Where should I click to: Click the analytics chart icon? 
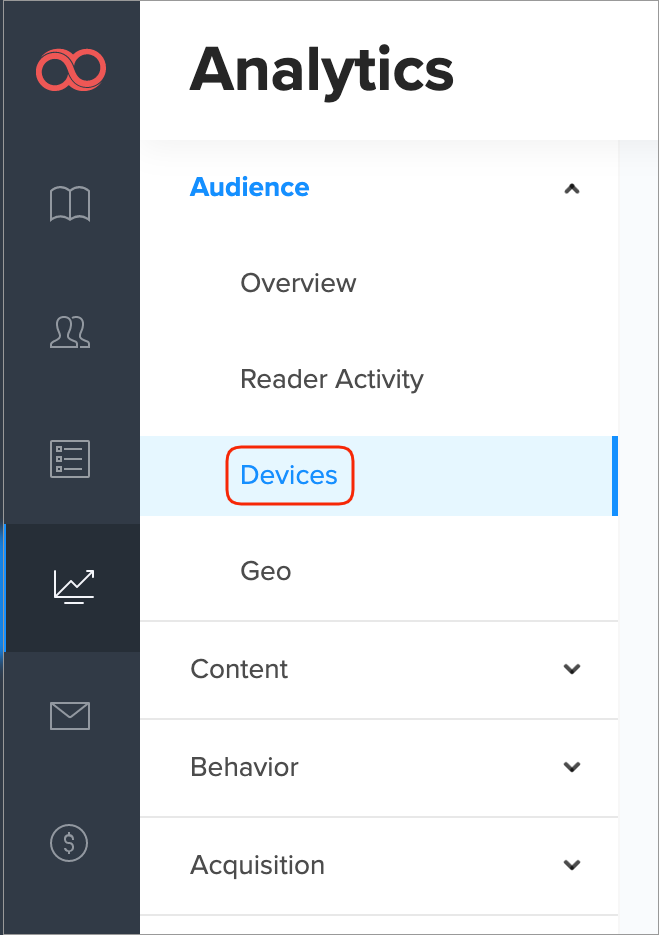click(x=73, y=587)
